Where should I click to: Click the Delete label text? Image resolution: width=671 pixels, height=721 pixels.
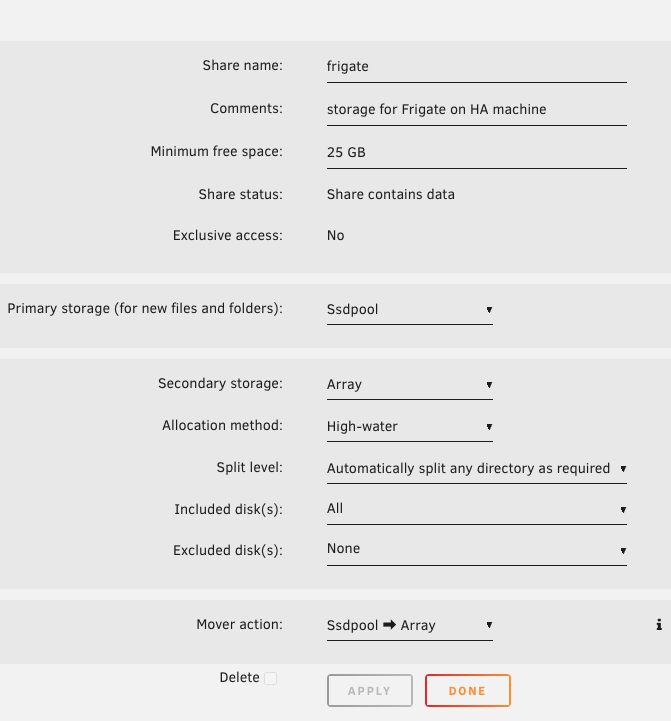[239, 678]
